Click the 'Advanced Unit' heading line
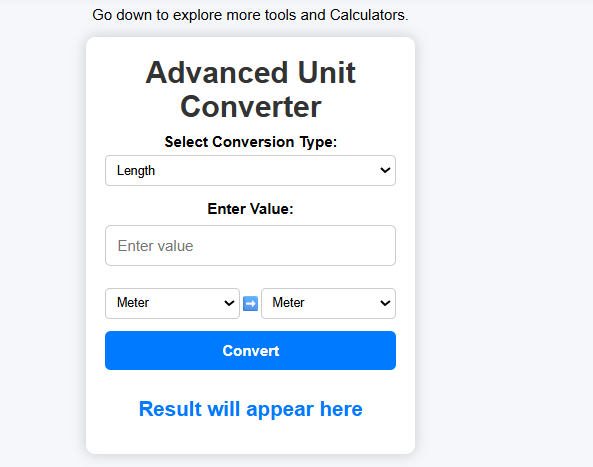 250,72
